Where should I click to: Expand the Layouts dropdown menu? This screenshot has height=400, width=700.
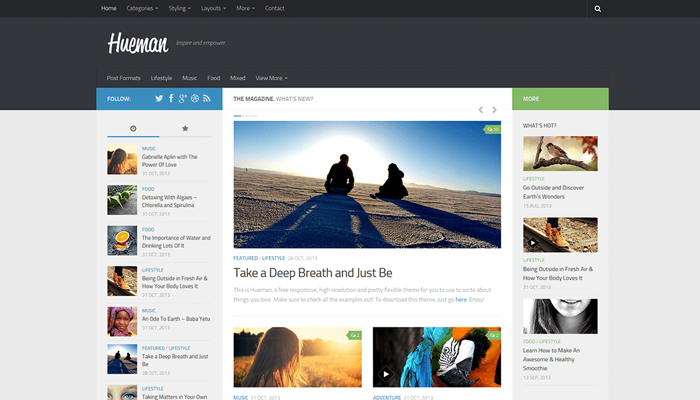(213, 8)
